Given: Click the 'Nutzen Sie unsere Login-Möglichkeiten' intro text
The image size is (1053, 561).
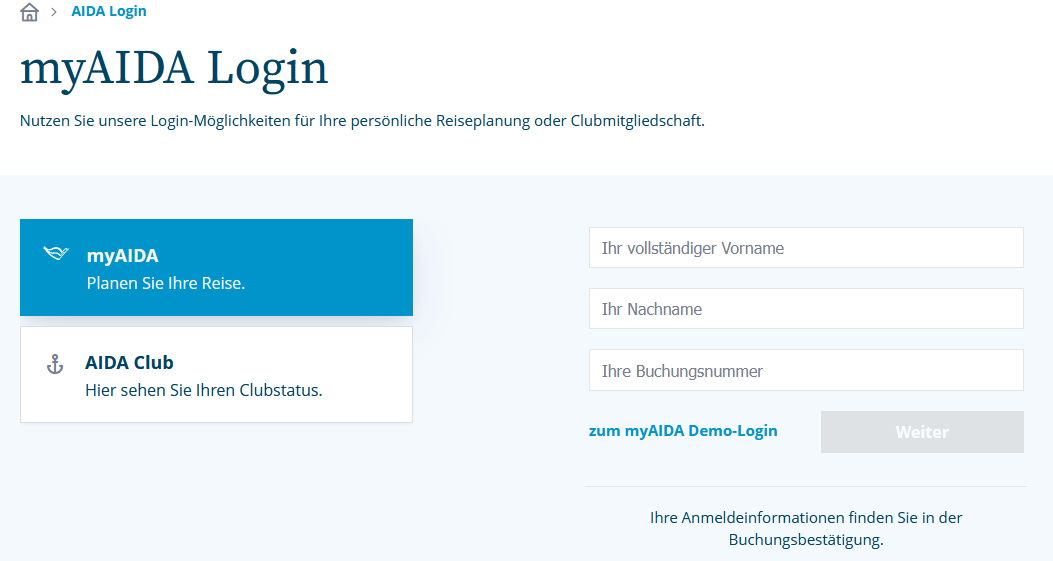Looking at the screenshot, I should [362, 121].
